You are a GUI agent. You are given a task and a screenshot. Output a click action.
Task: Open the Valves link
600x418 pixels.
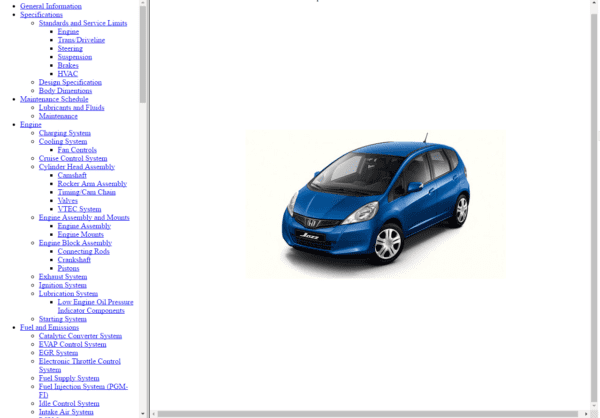coord(67,200)
